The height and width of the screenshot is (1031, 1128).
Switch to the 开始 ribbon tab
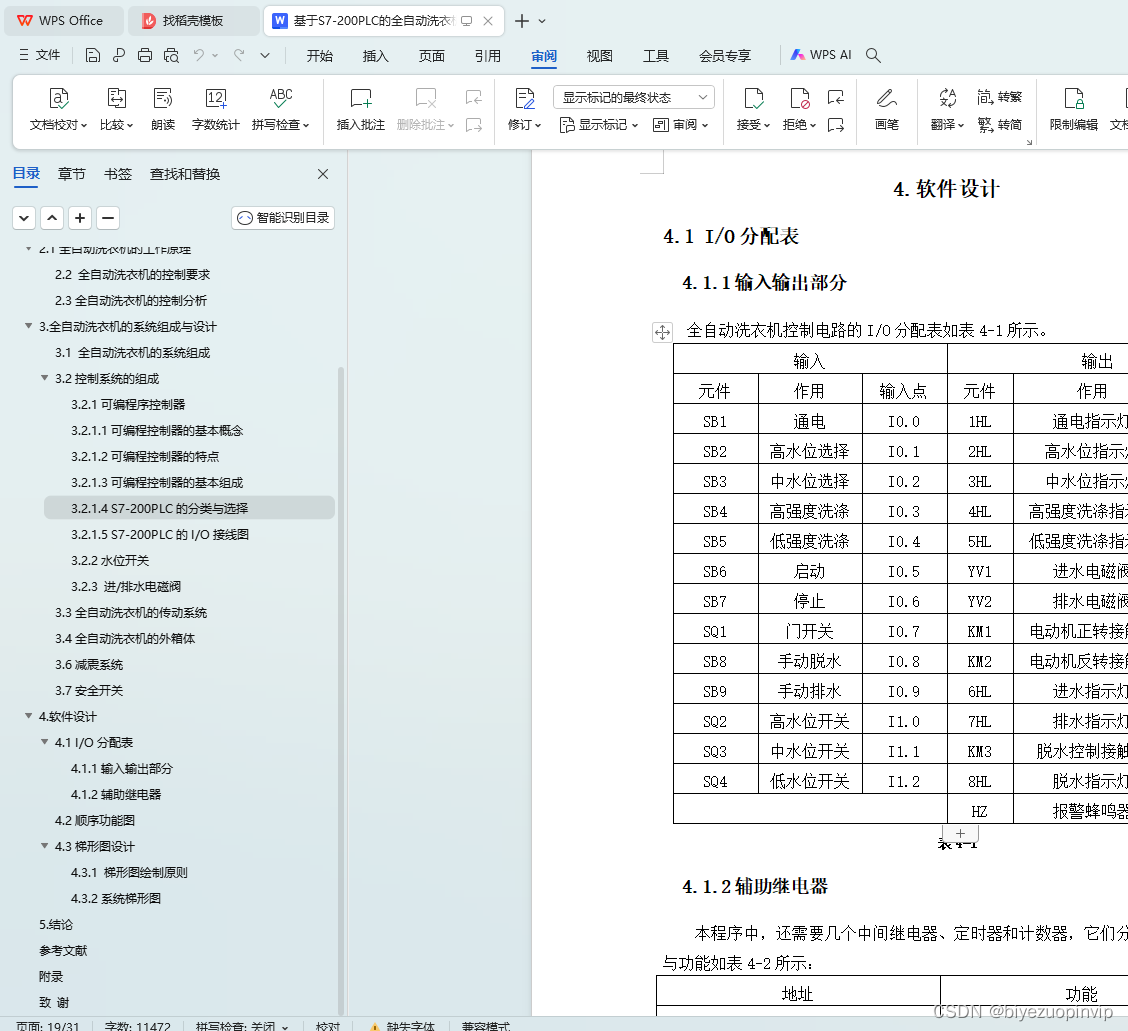point(319,56)
